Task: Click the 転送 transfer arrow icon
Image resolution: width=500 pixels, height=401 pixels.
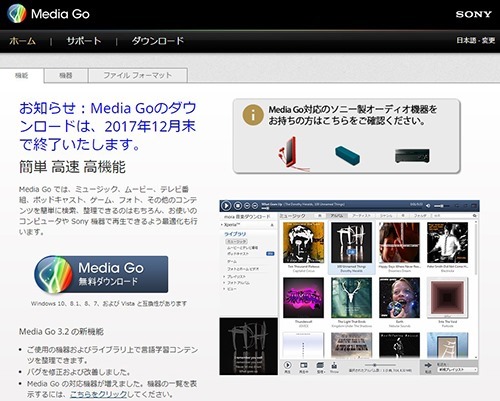Action: coord(428,366)
